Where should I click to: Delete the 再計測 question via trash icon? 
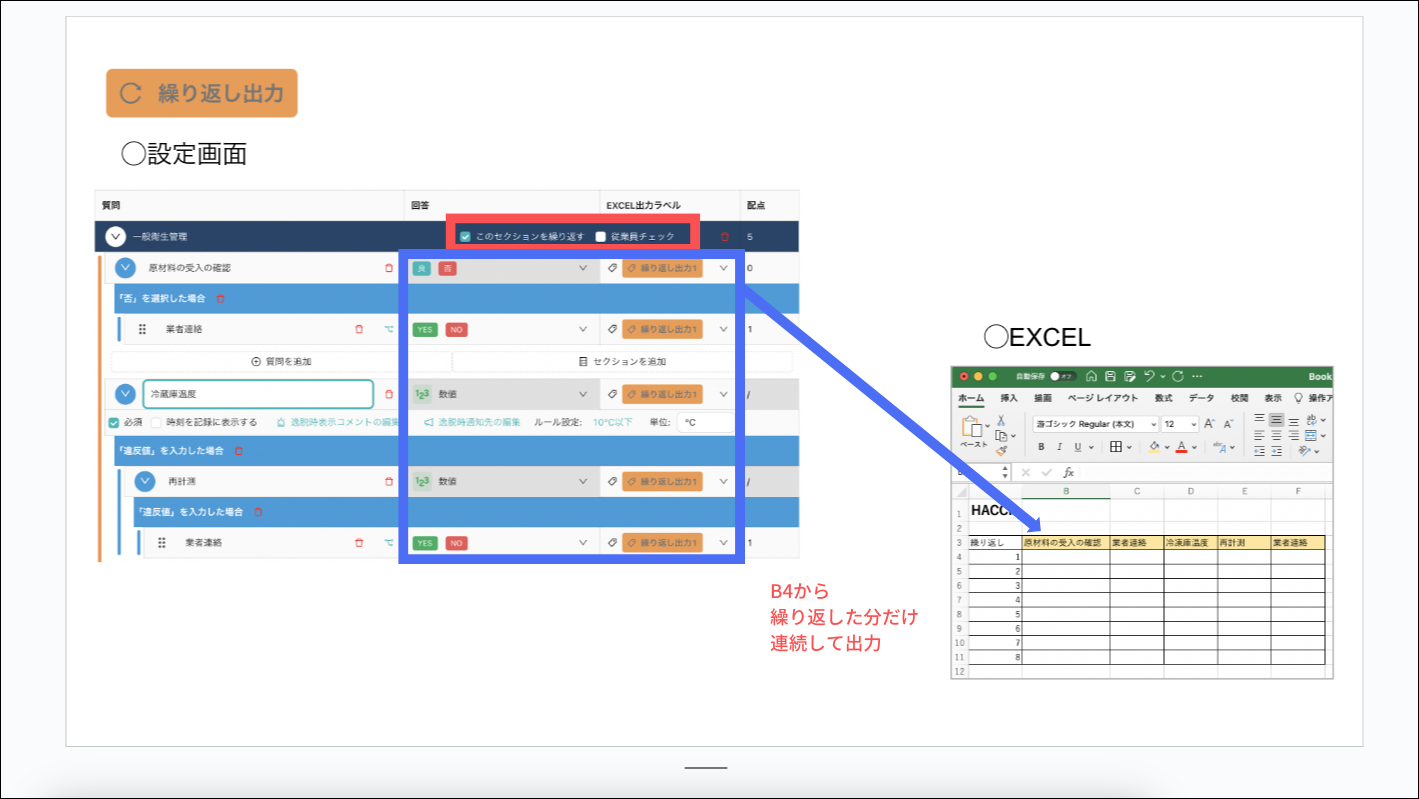tap(389, 481)
